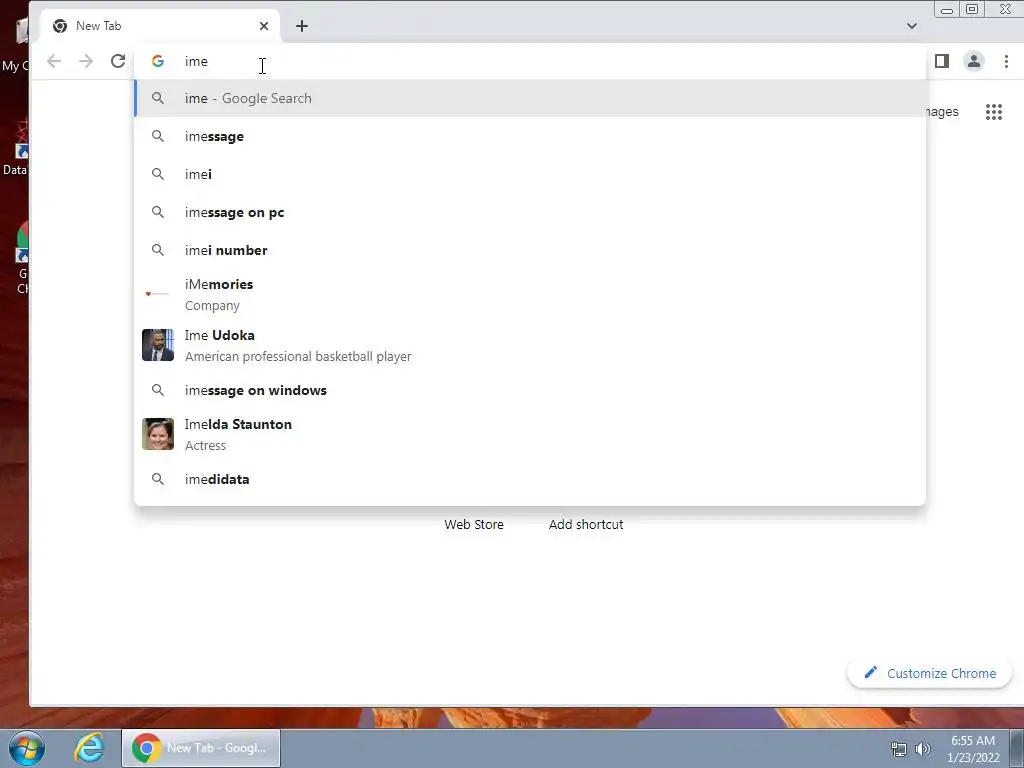
Task: Click the forward navigation arrow
Action: (x=86, y=61)
